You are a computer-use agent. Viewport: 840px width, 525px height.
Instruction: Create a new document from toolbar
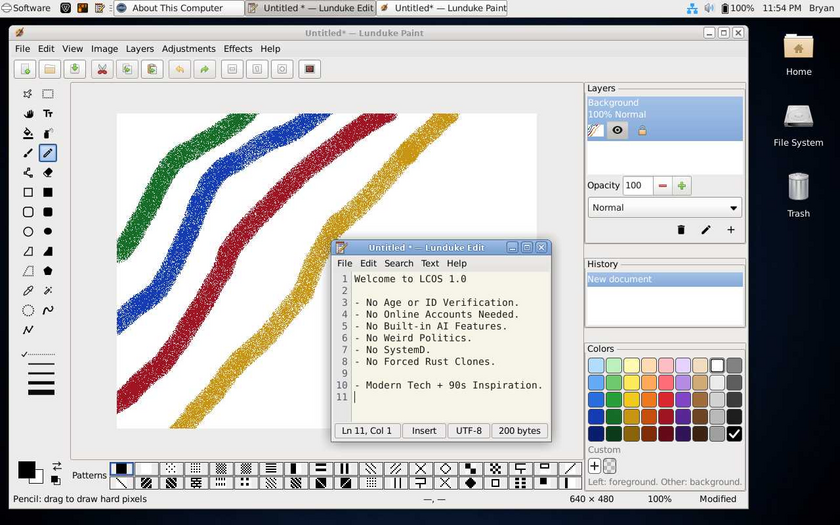click(x=25, y=69)
